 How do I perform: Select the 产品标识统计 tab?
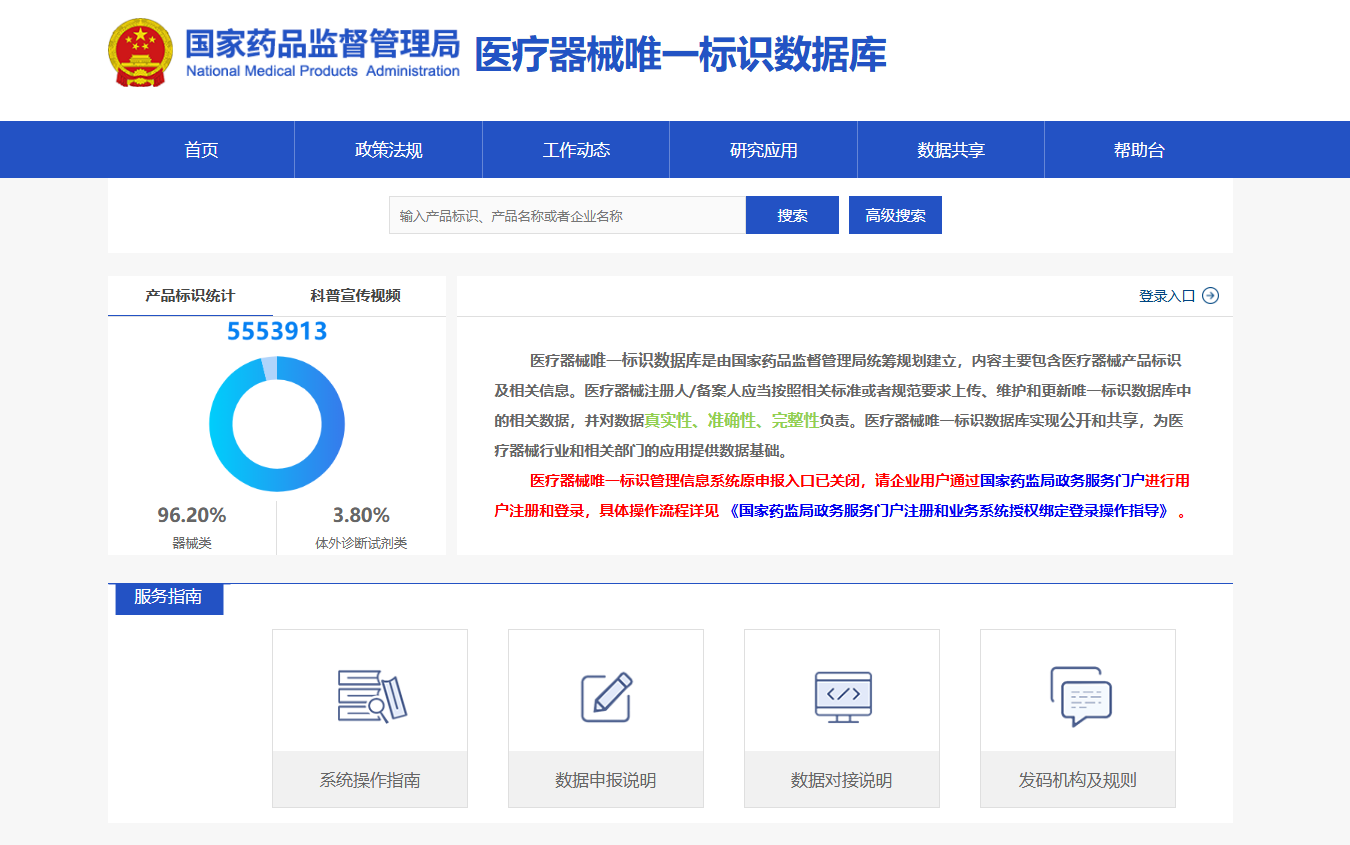(x=190, y=296)
